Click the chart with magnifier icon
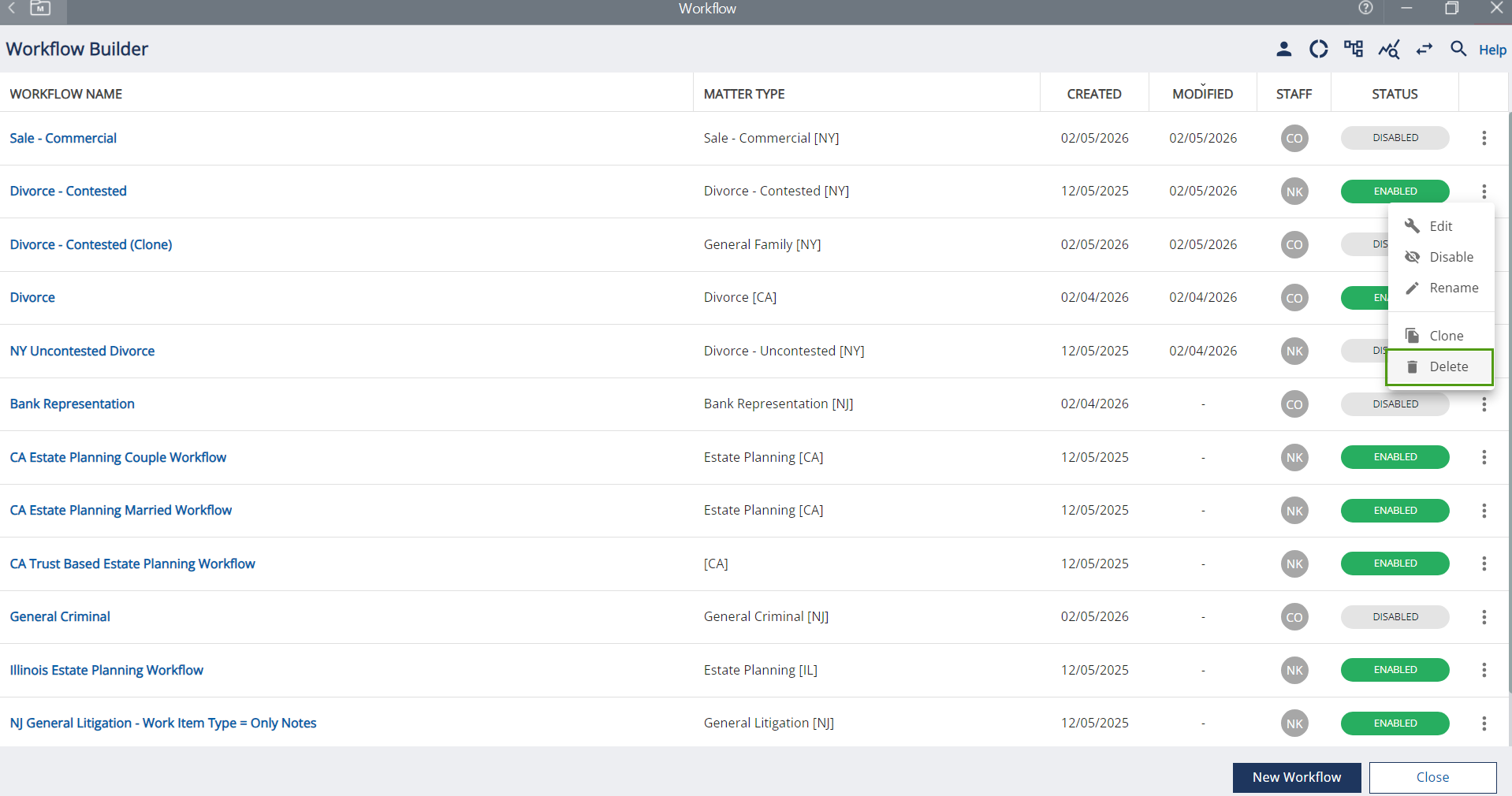 [1388, 50]
